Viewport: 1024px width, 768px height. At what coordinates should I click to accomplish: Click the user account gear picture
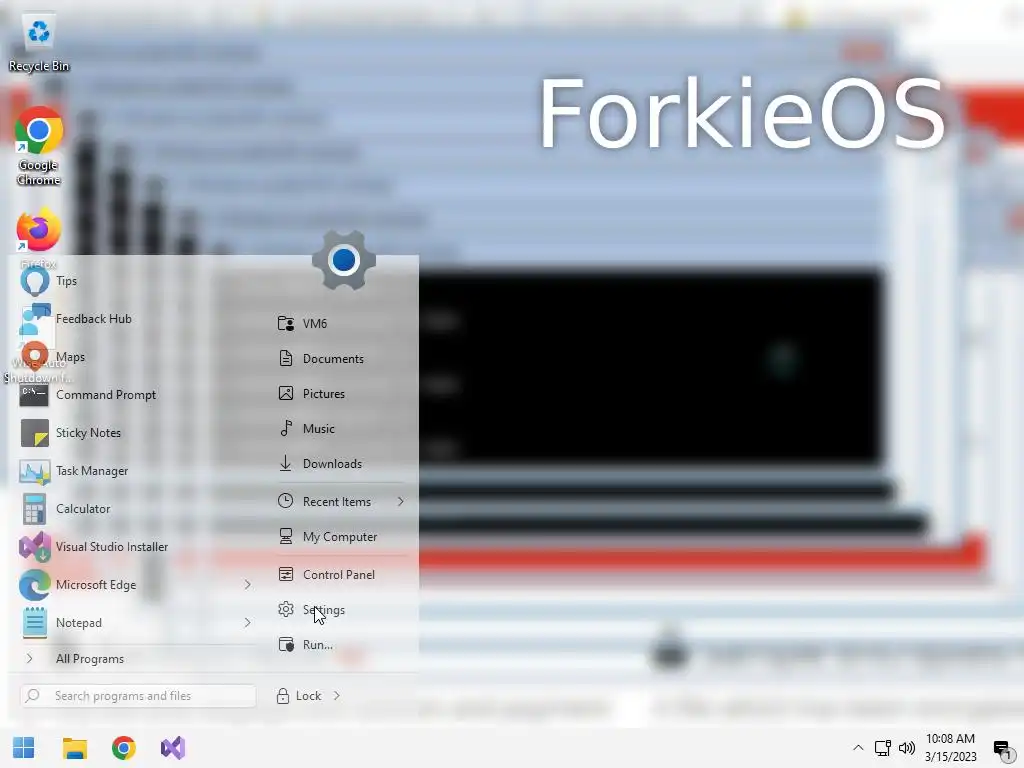344,260
